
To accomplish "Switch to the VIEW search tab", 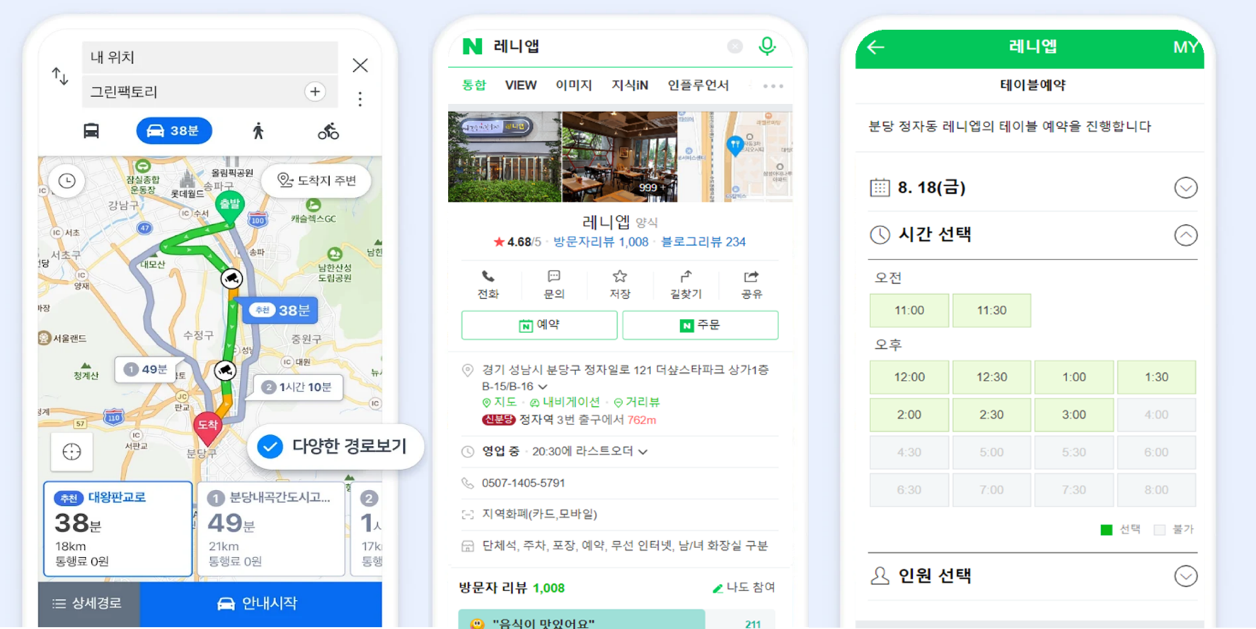I will pos(520,86).
